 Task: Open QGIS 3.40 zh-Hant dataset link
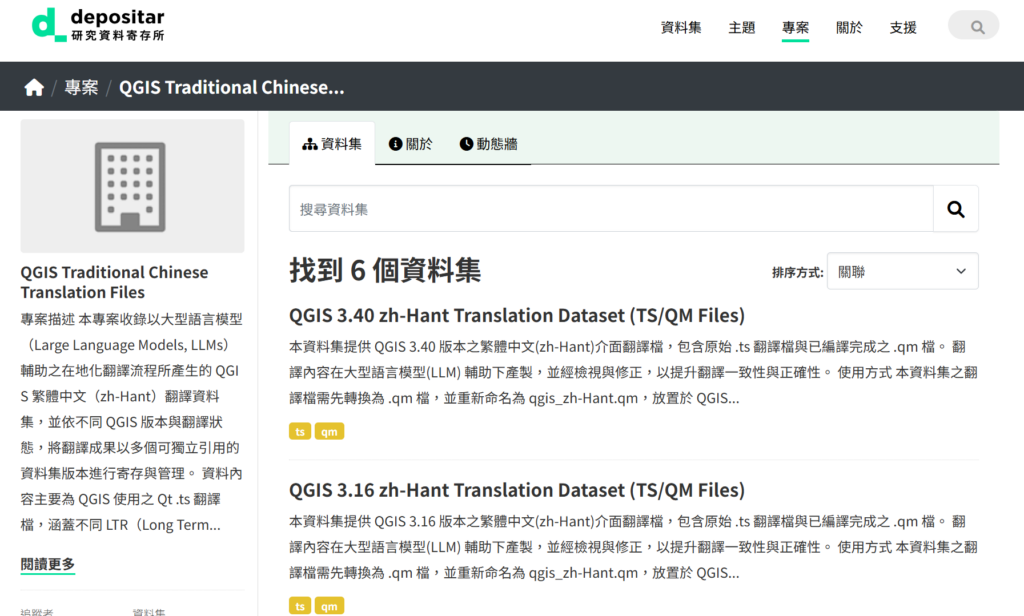point(516,316)
